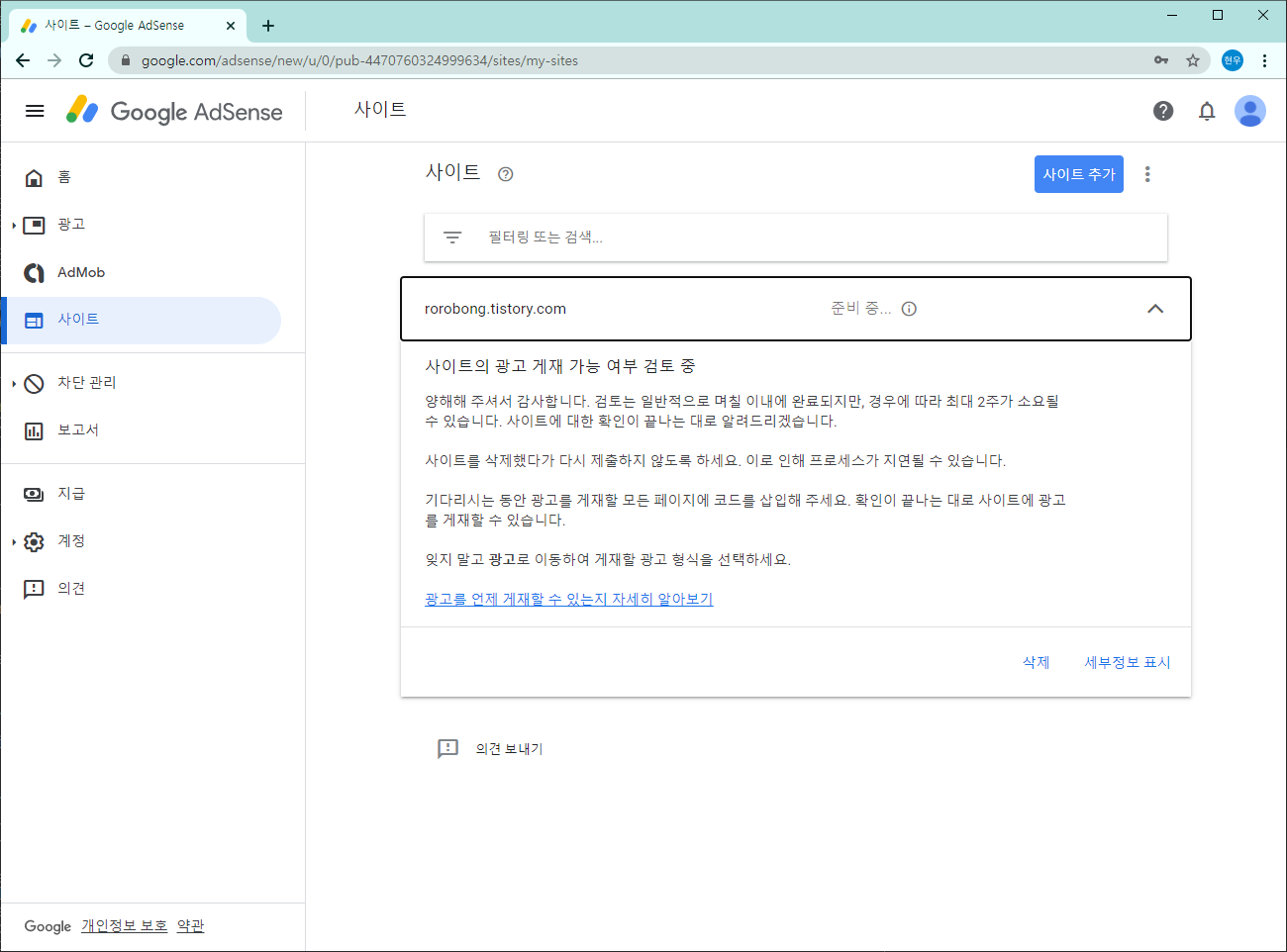This screenshot has height=952, width=1287.
Task: Click the AdMob icon in sidebar
Action: click(34, 272)
